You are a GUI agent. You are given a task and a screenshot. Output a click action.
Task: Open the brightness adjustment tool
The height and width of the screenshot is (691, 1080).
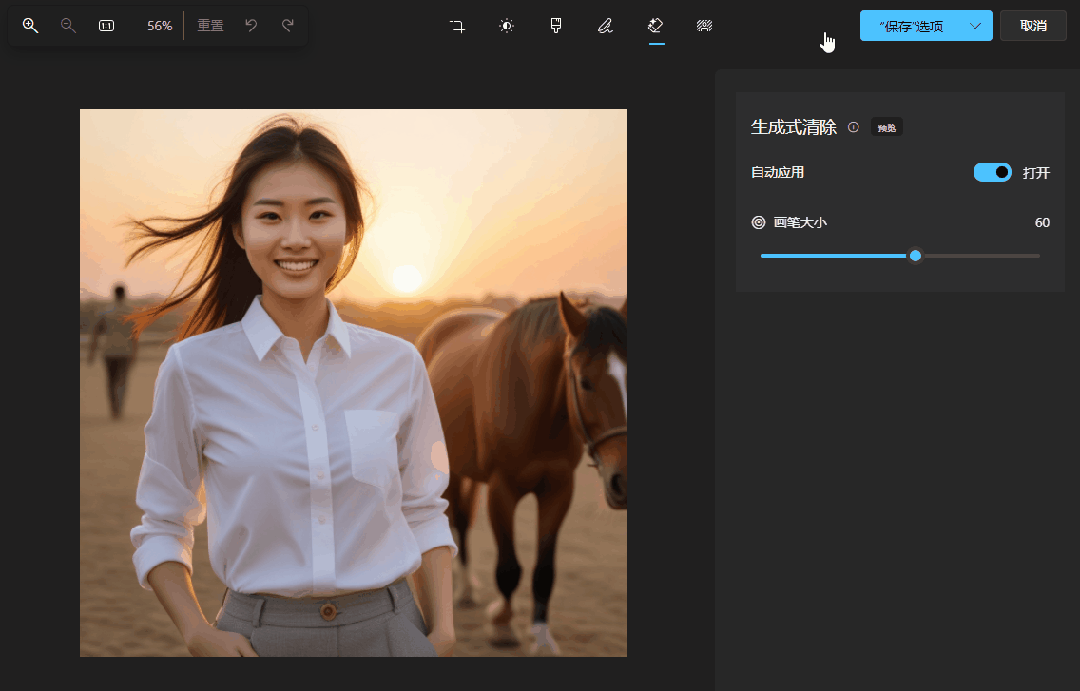click(507, 26)
